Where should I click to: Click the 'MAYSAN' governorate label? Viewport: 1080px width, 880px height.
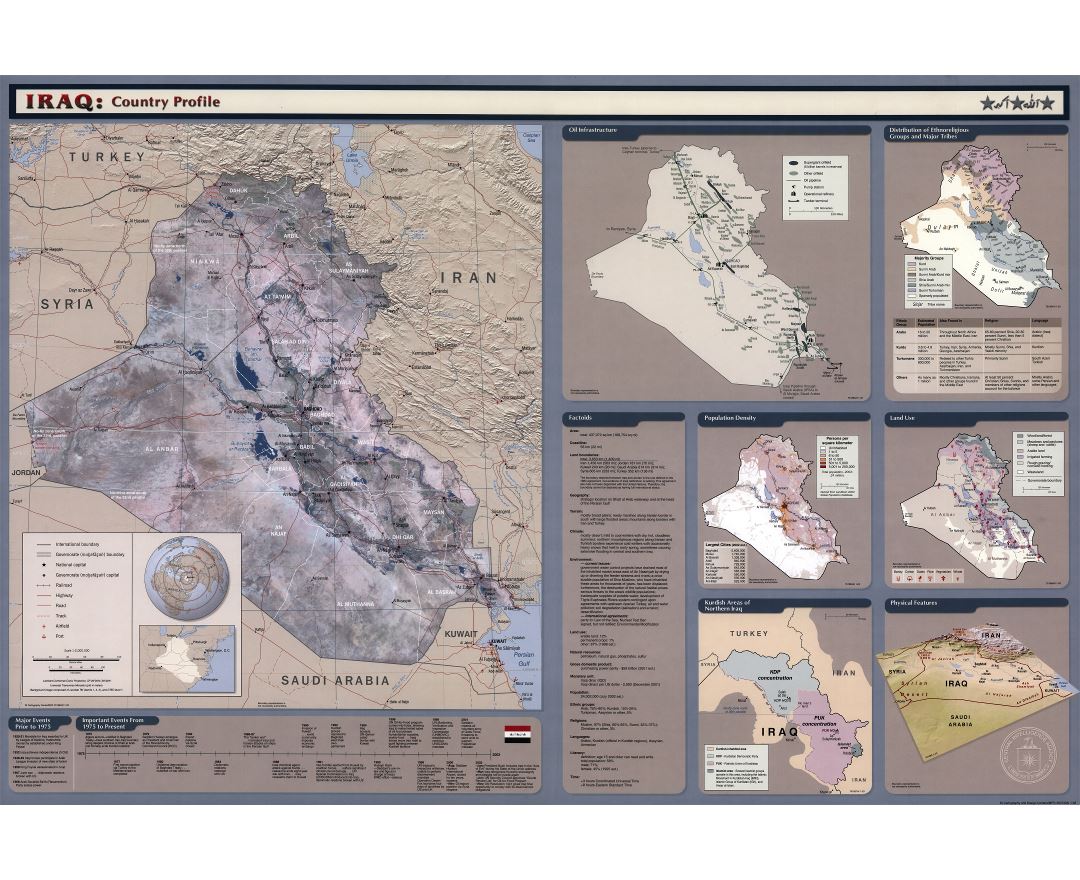(x=435, y=513)
